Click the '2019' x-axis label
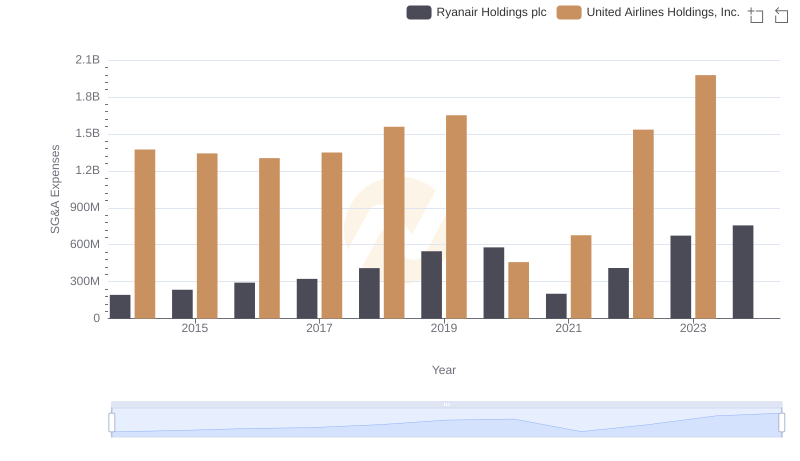800x461 pixels. coord(444,328)
